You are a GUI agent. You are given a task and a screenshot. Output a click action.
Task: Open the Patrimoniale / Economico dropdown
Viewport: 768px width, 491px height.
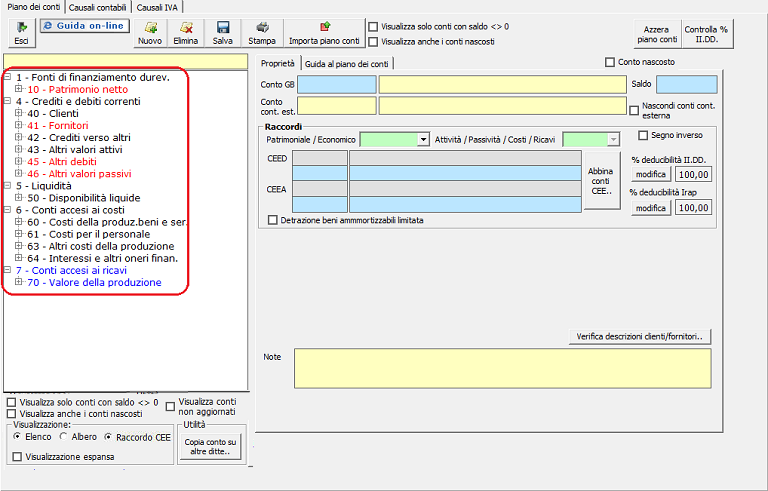pos(424,140)
